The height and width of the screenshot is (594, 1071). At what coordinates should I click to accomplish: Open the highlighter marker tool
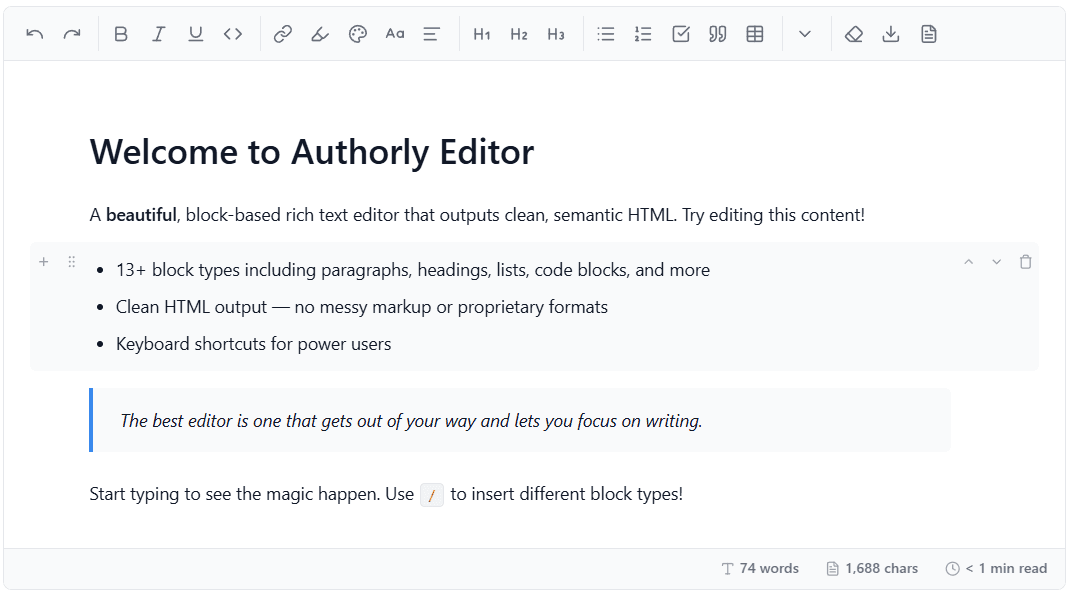(x=320, y=34)
